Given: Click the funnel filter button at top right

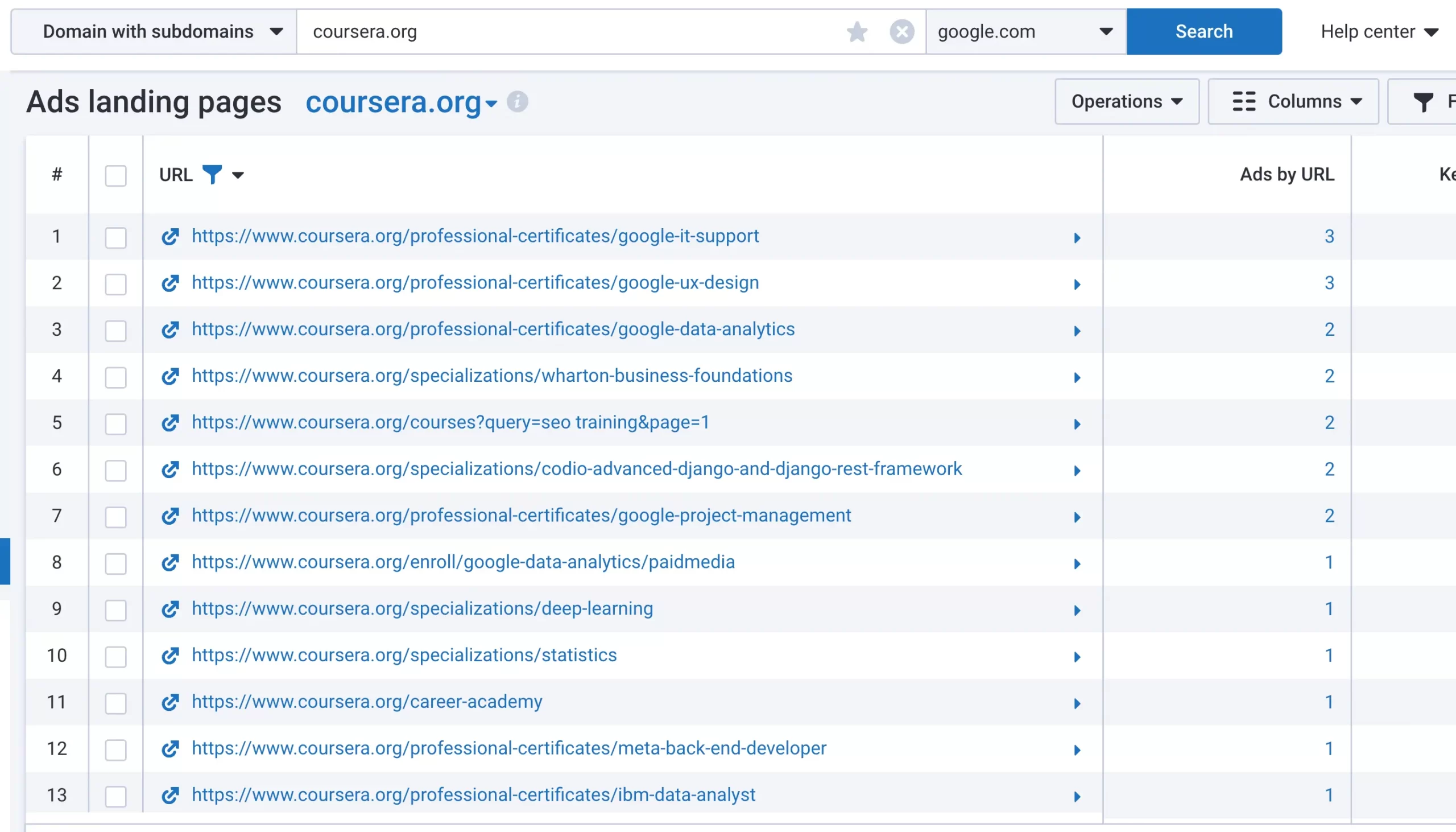Looking at the screenshot, I should coord(1423,102).
